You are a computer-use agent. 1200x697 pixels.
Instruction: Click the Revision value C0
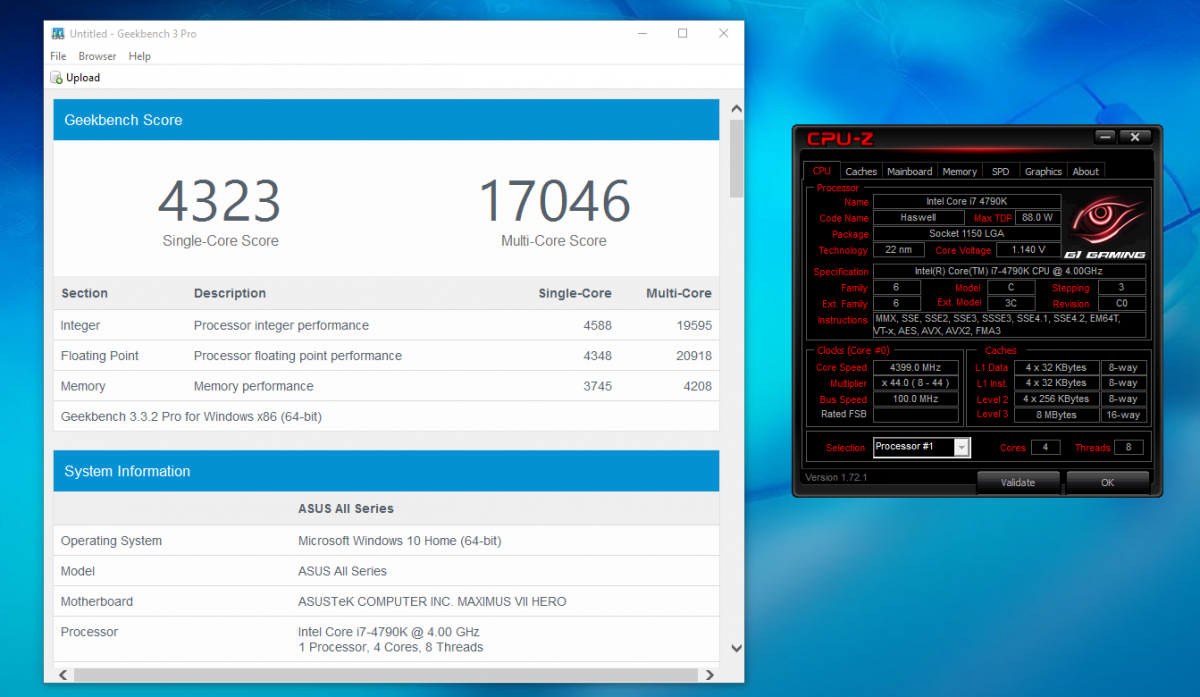point(1120,304)
